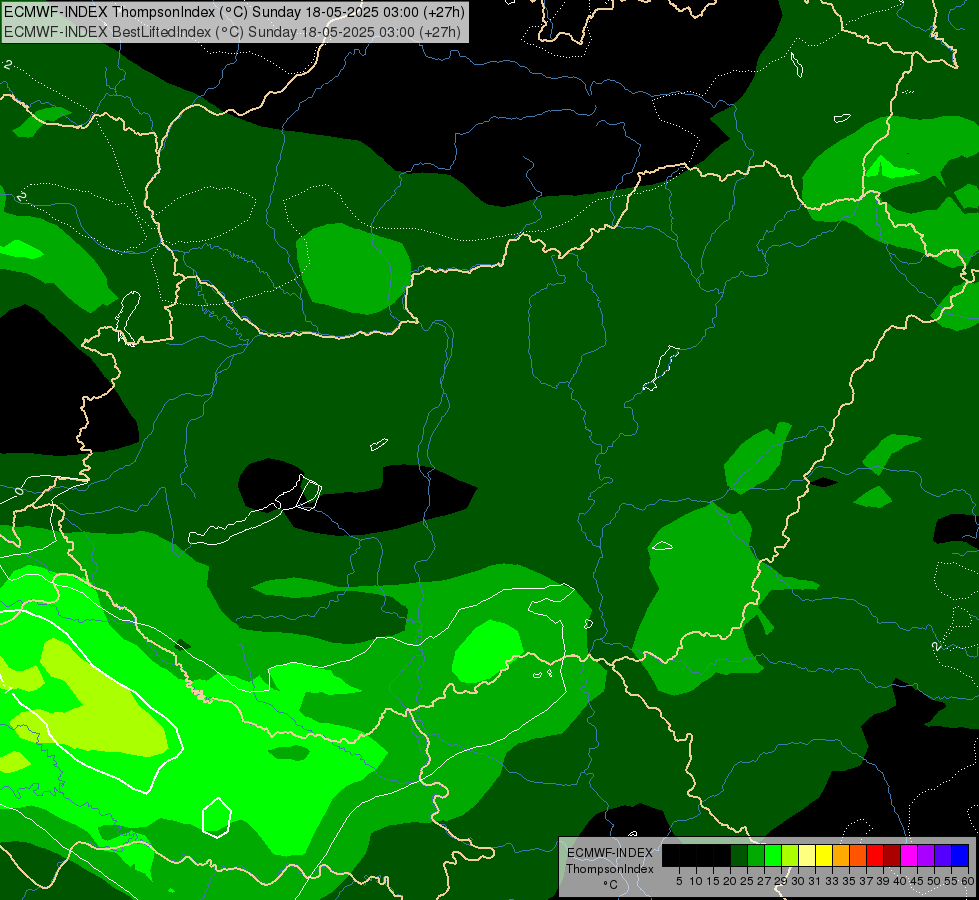Select the BestLiftedIndex title line in the header

click(232, 31)
